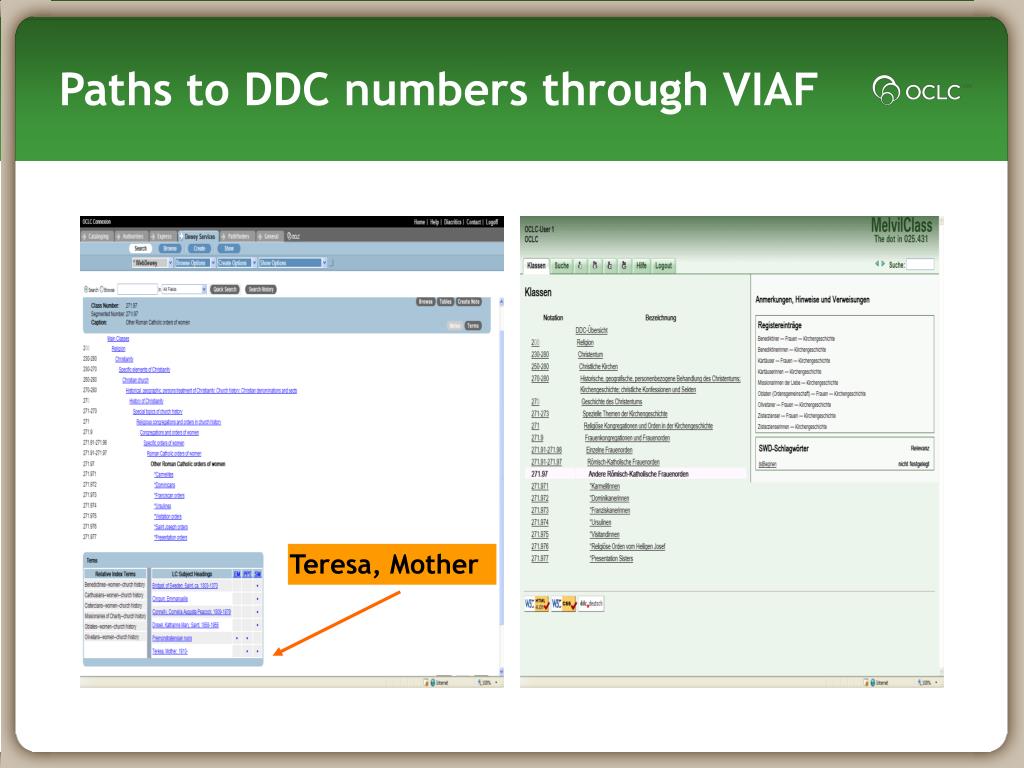Click WebDewey vertical scrollbar

coord(501,487)
